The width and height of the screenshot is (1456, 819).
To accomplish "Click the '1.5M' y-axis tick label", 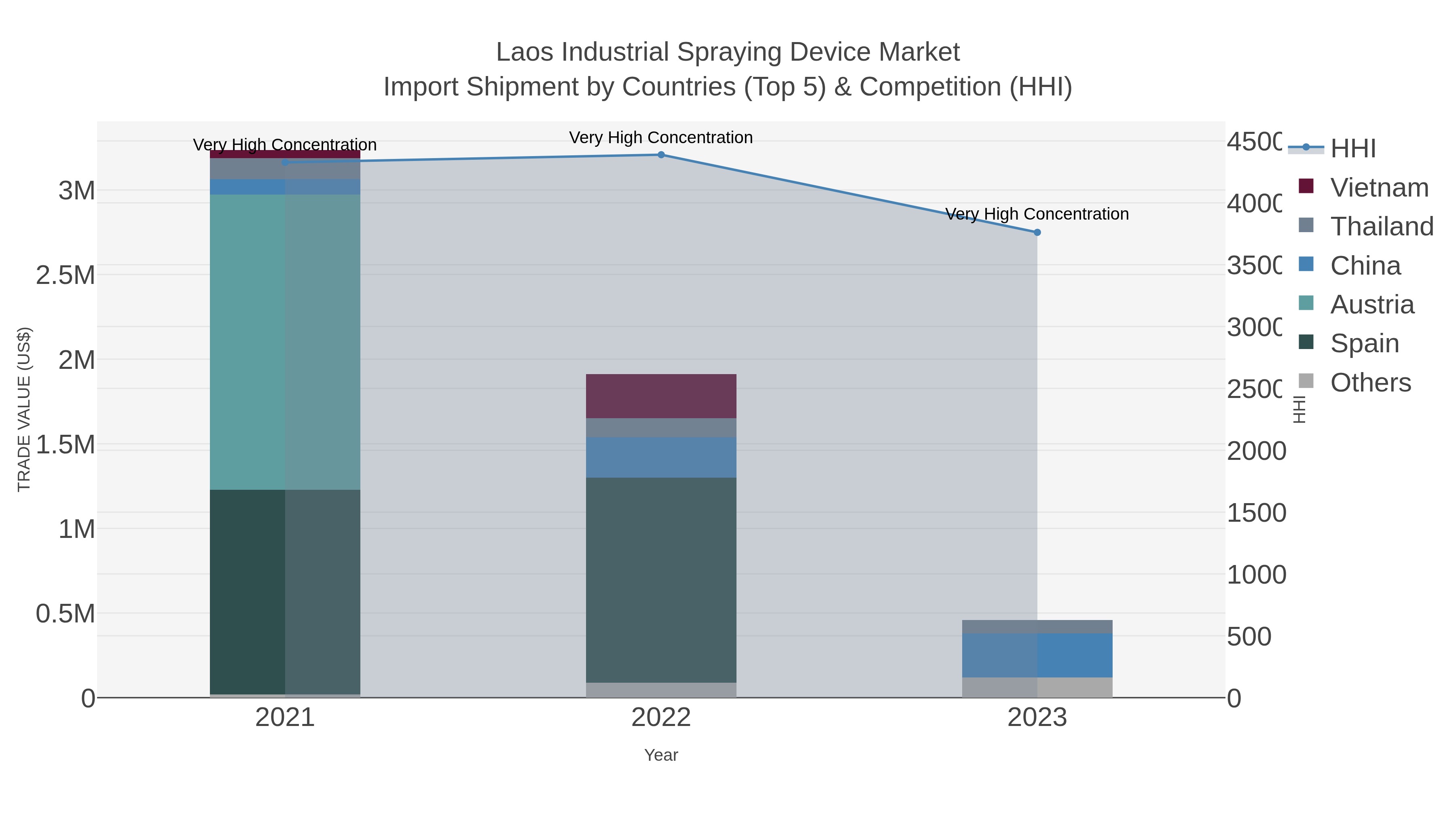I will pos(66,445).
